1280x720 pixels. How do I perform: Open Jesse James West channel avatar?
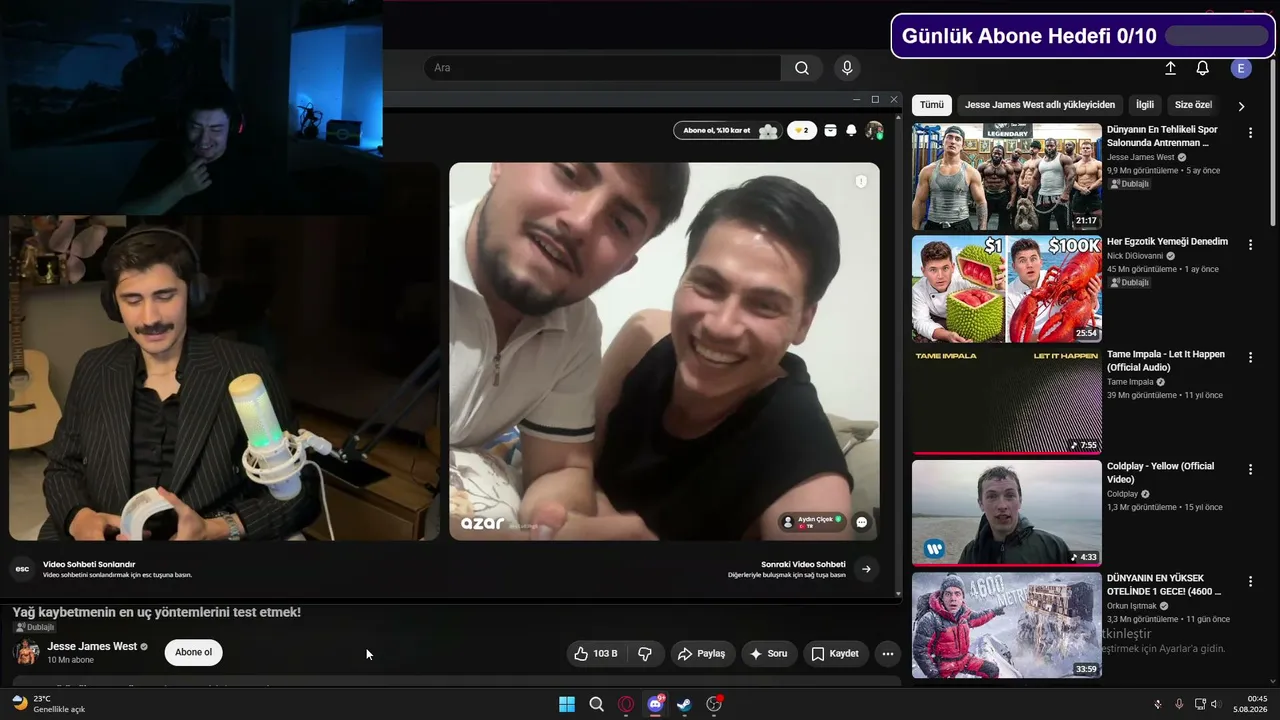point(26,652)
